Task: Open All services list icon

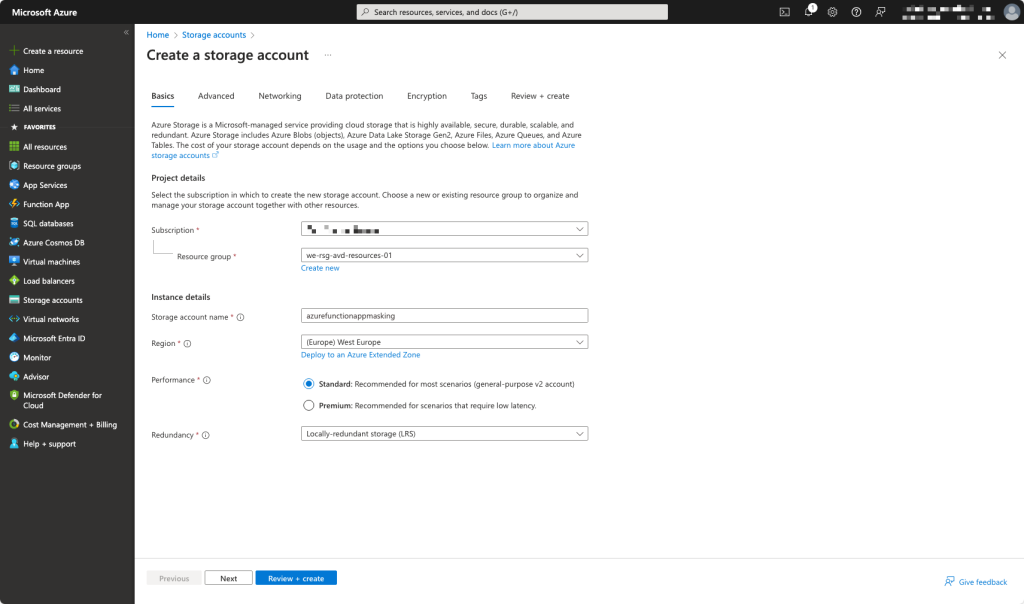Action: point(14,108)
